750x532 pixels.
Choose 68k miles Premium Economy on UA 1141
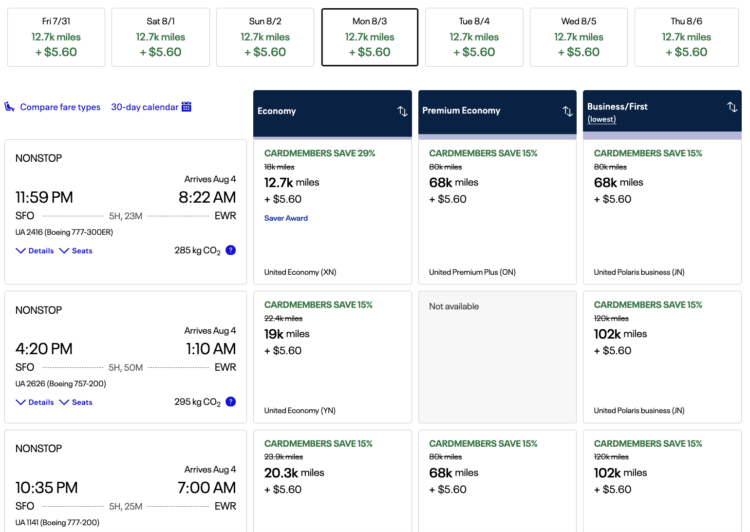tap(497, 481)
